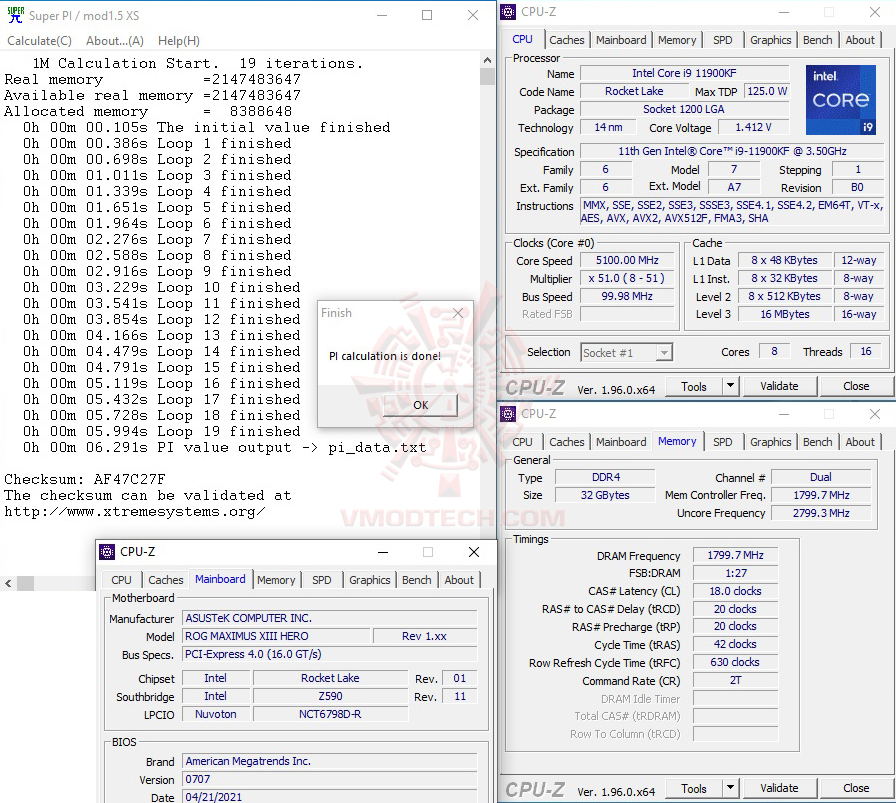Screen dimensions: 896x803
Task: Switch to Caches tab in Memory CPU-Z window
Action: click(566, 442)
